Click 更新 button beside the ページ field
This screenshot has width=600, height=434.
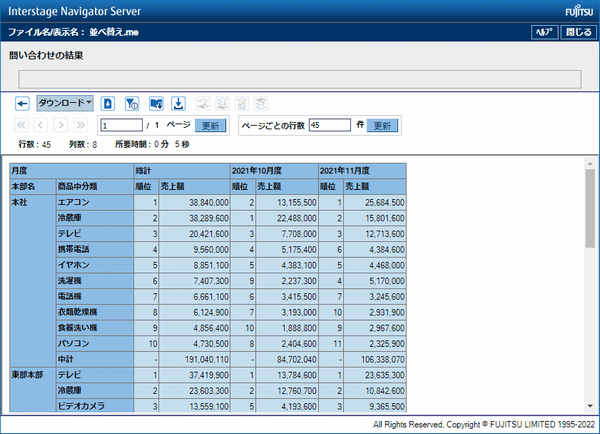[x=210, y=125]
